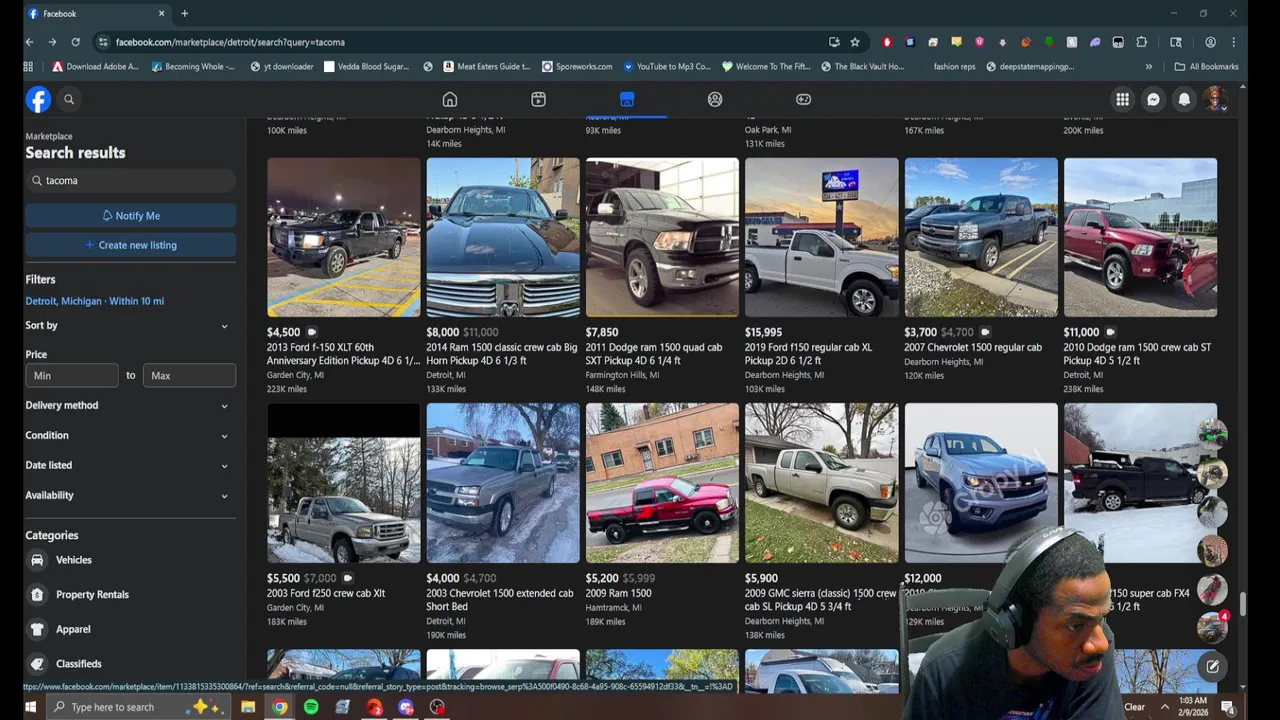Open the Gaming controller icon
This screenshot has height=720, width=1280.
803,99
